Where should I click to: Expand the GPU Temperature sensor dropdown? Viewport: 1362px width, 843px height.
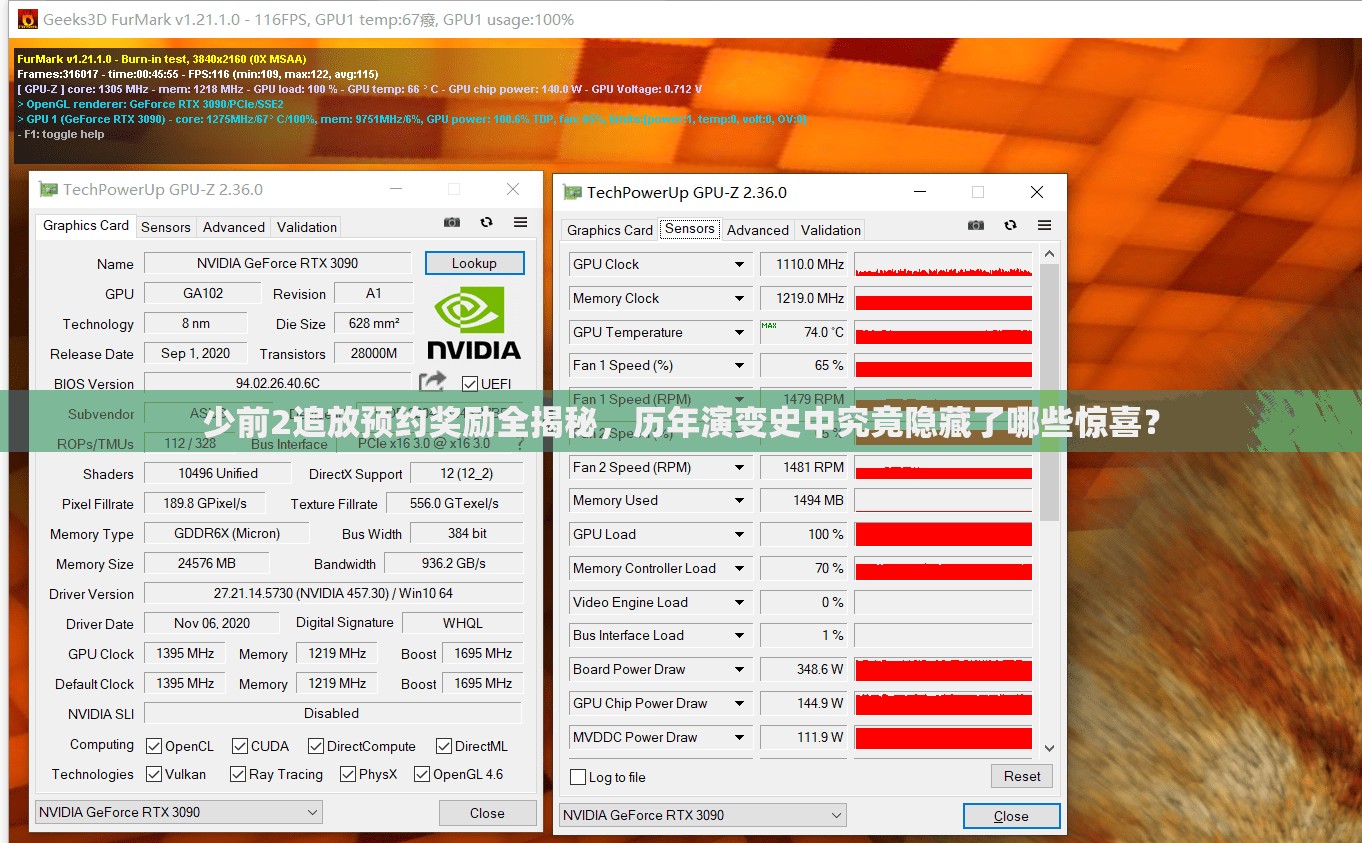739,332
